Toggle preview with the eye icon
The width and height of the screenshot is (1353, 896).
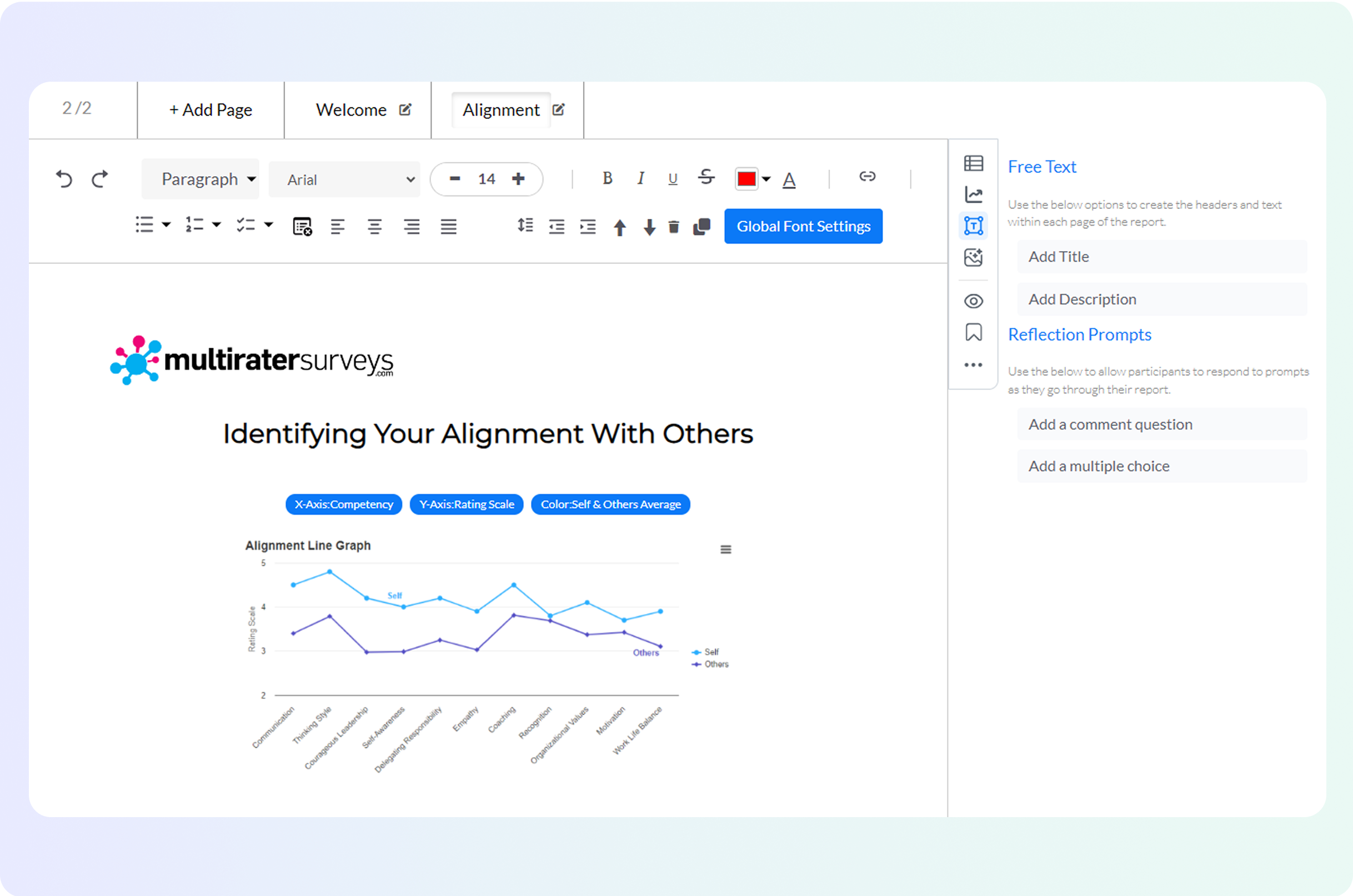tap(973, 301)
